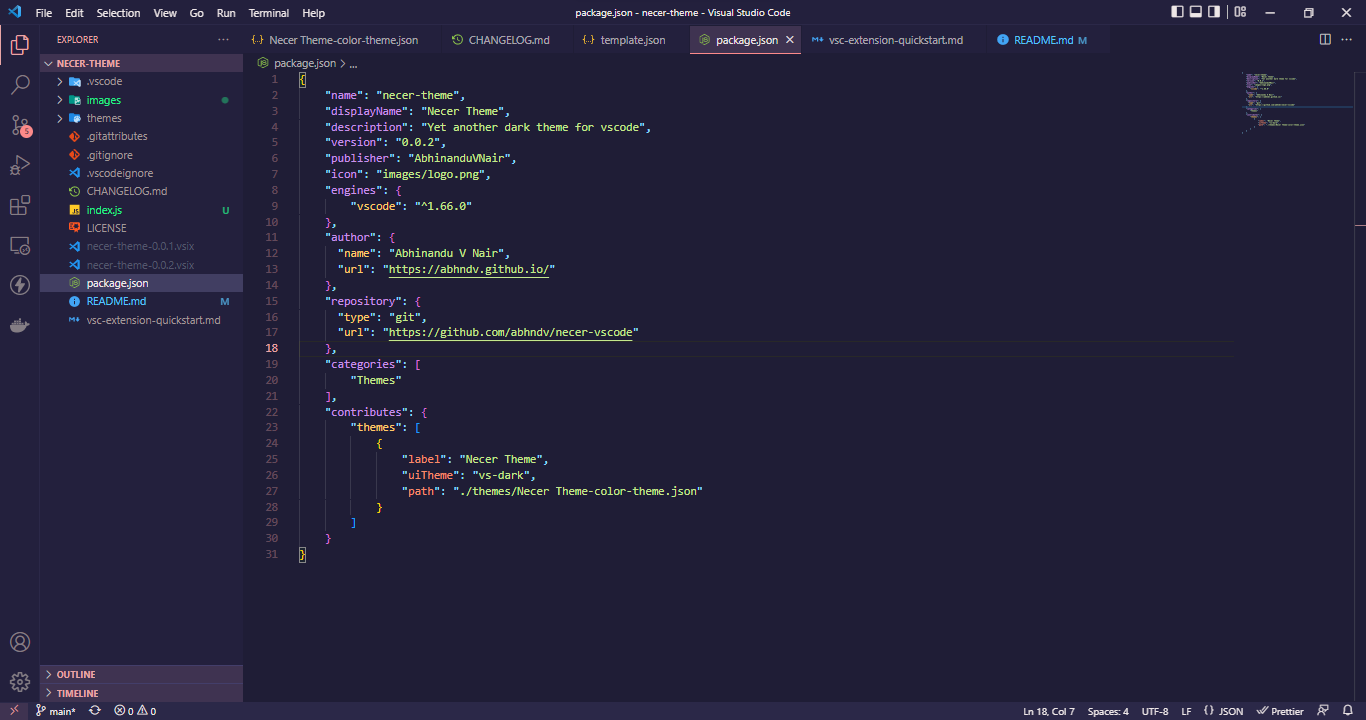Click the remote window indicator in status bar

click(13, 711)
